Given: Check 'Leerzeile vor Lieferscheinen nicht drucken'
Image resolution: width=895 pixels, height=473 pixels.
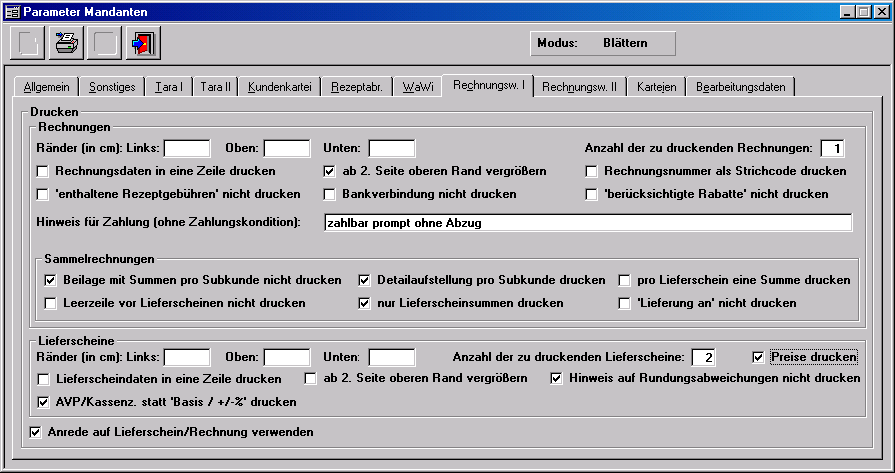Looking at the screenshot, I should pyautogui.click(x=50, y=304).
